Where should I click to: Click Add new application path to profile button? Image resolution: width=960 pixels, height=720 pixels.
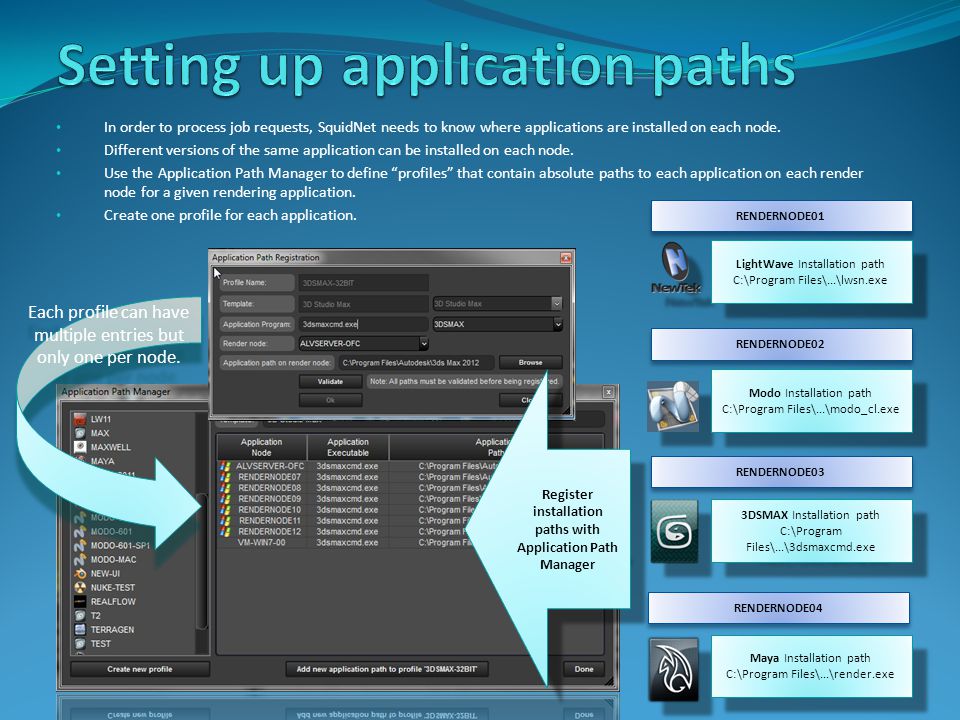[386, 669]
